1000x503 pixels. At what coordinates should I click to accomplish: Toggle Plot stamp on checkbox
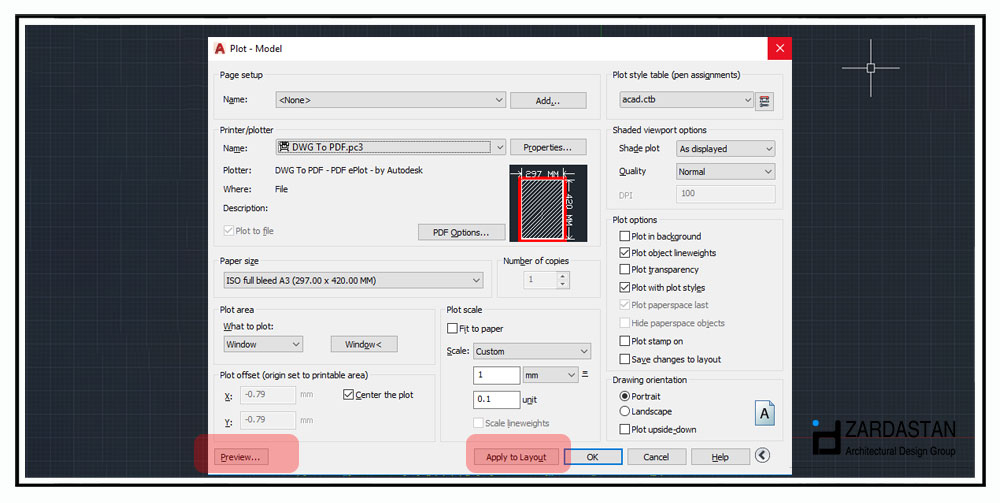pos(625,341)
